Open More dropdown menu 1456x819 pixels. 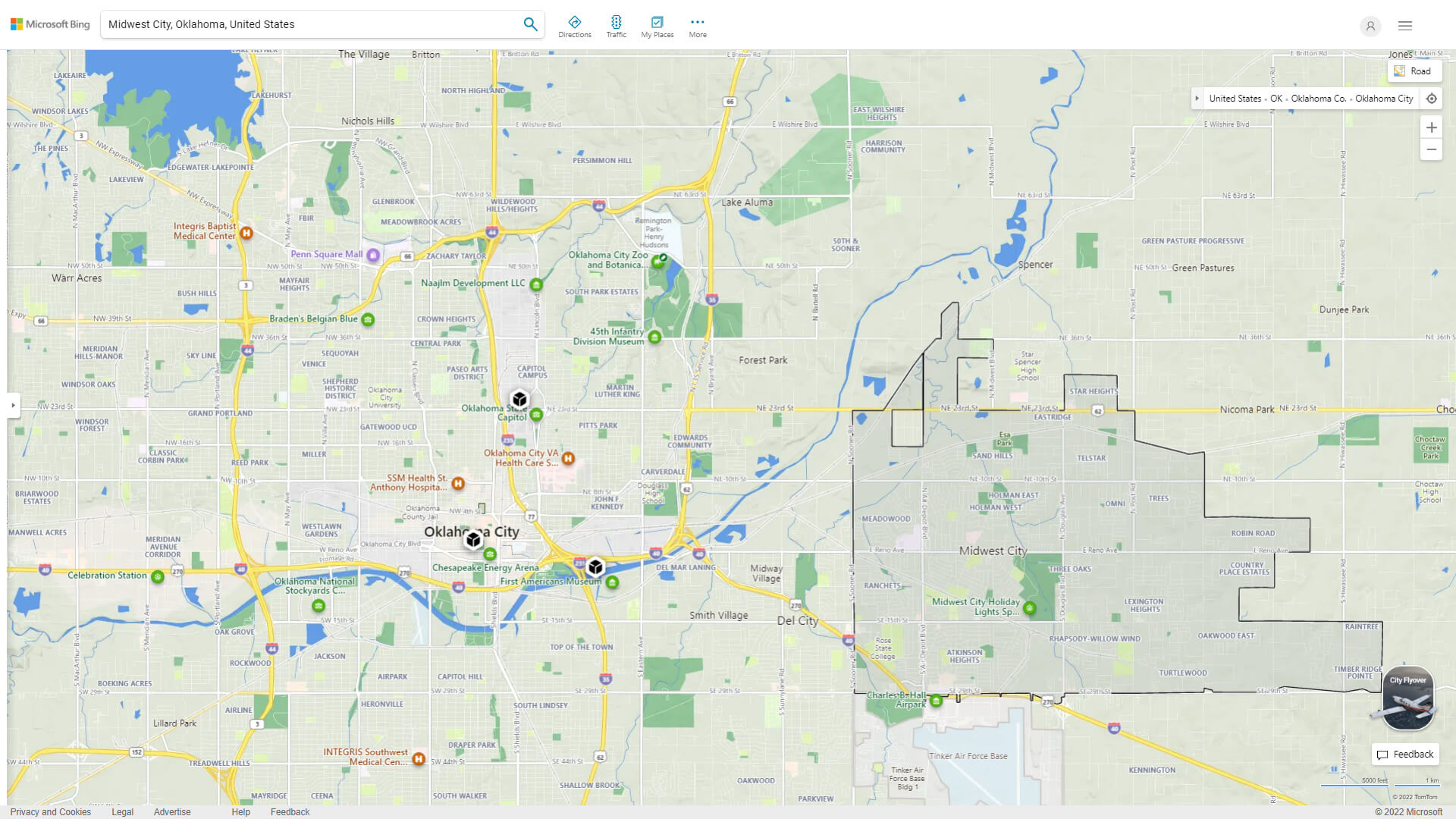click(697, 25)
